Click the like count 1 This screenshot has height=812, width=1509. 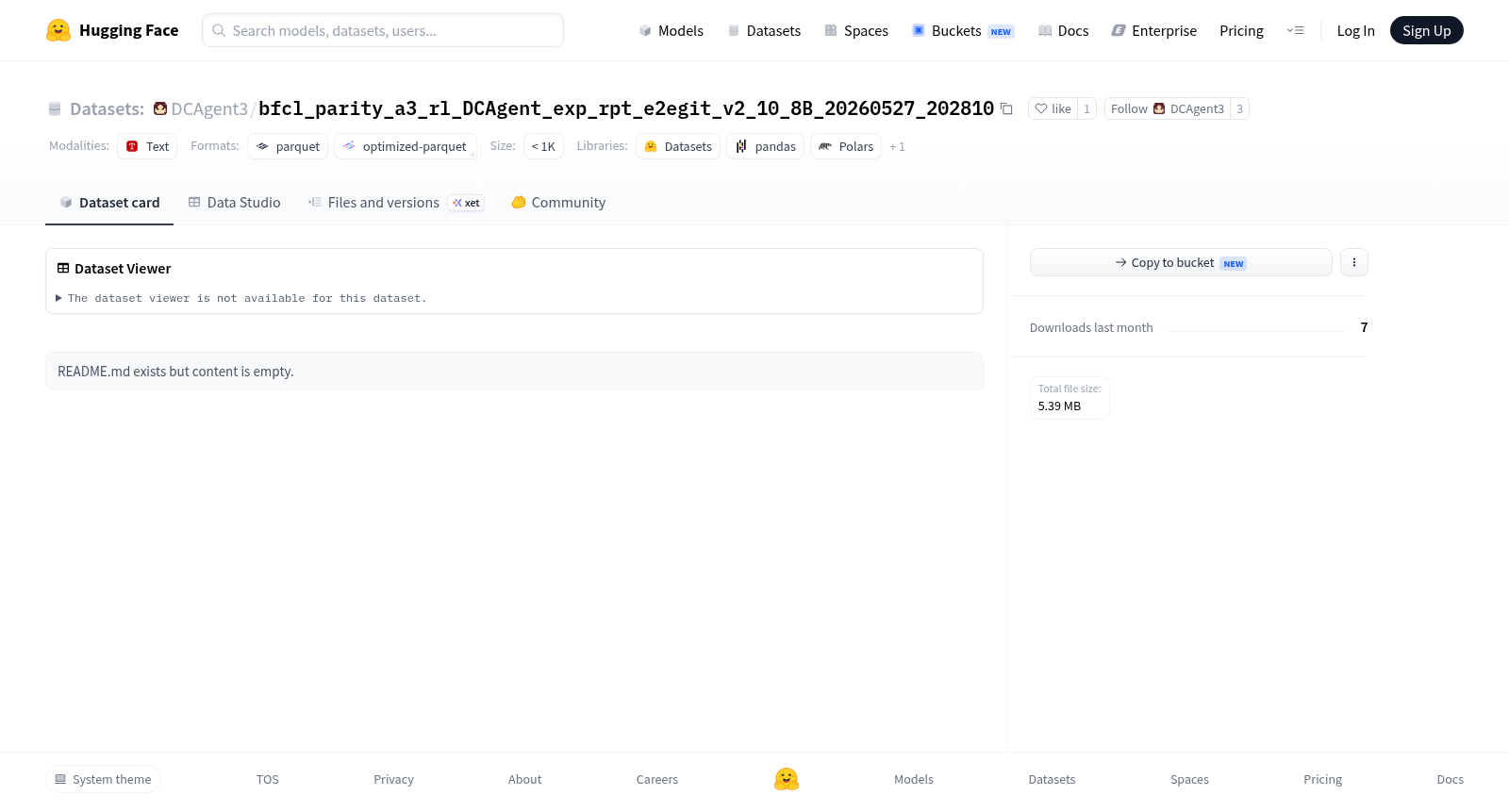(x=1086, y=108)
